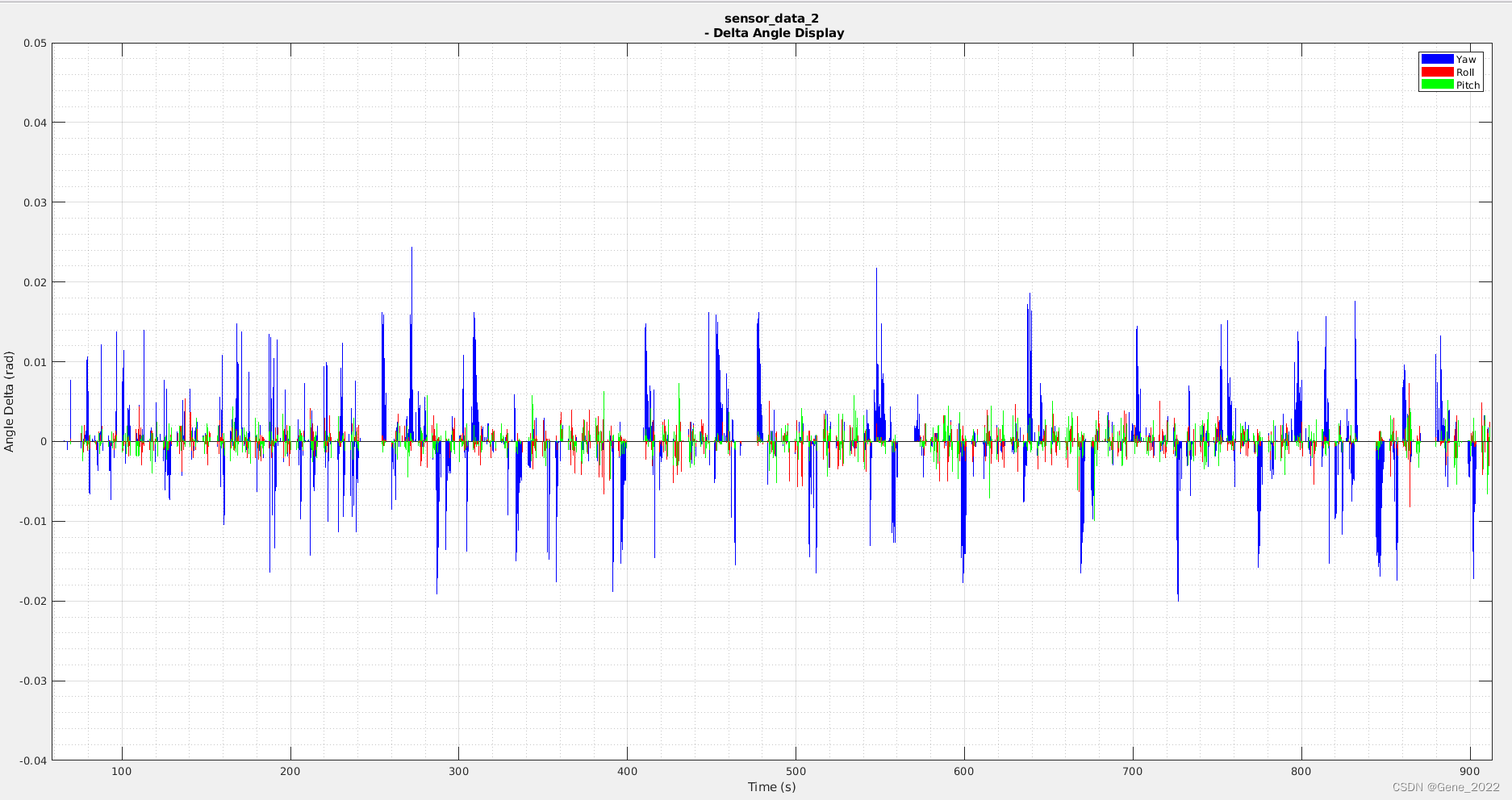Click the x-axis tick label 300

click(458, 771)
